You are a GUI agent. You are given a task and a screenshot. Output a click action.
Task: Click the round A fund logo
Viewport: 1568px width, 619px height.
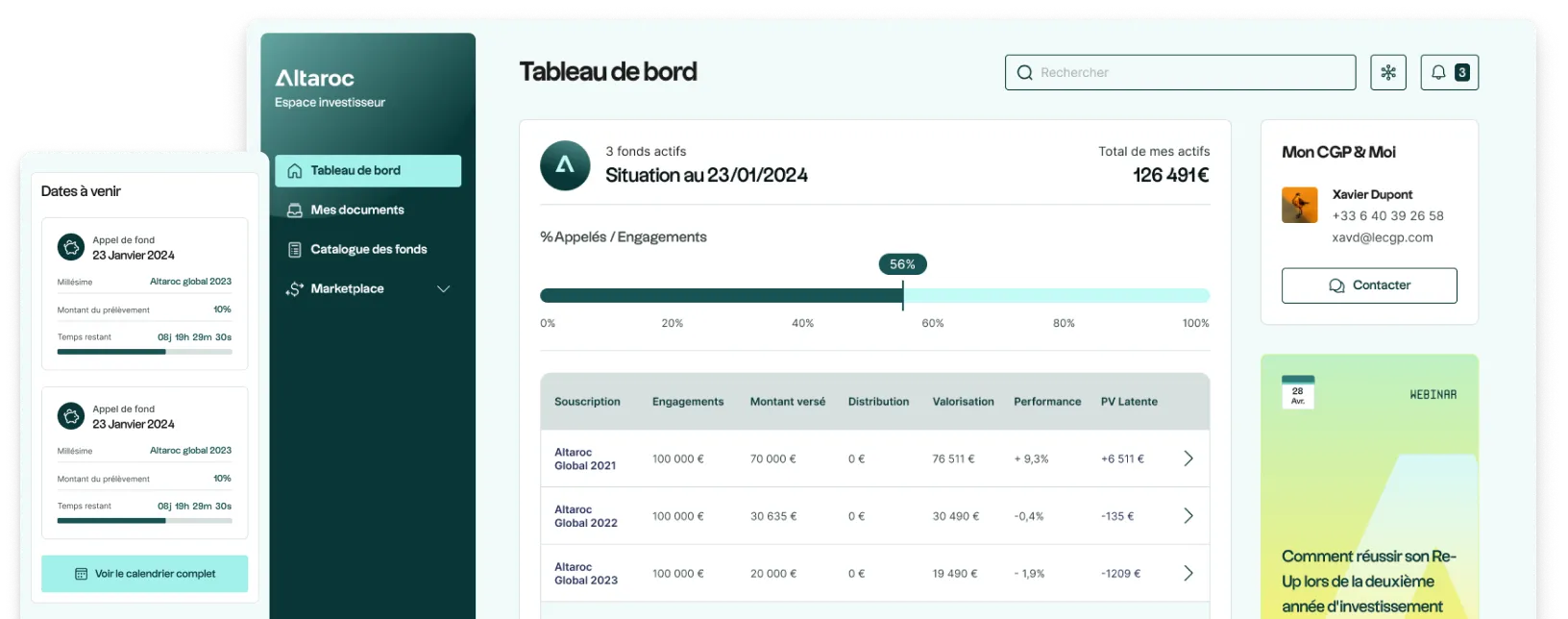point(565,165)
